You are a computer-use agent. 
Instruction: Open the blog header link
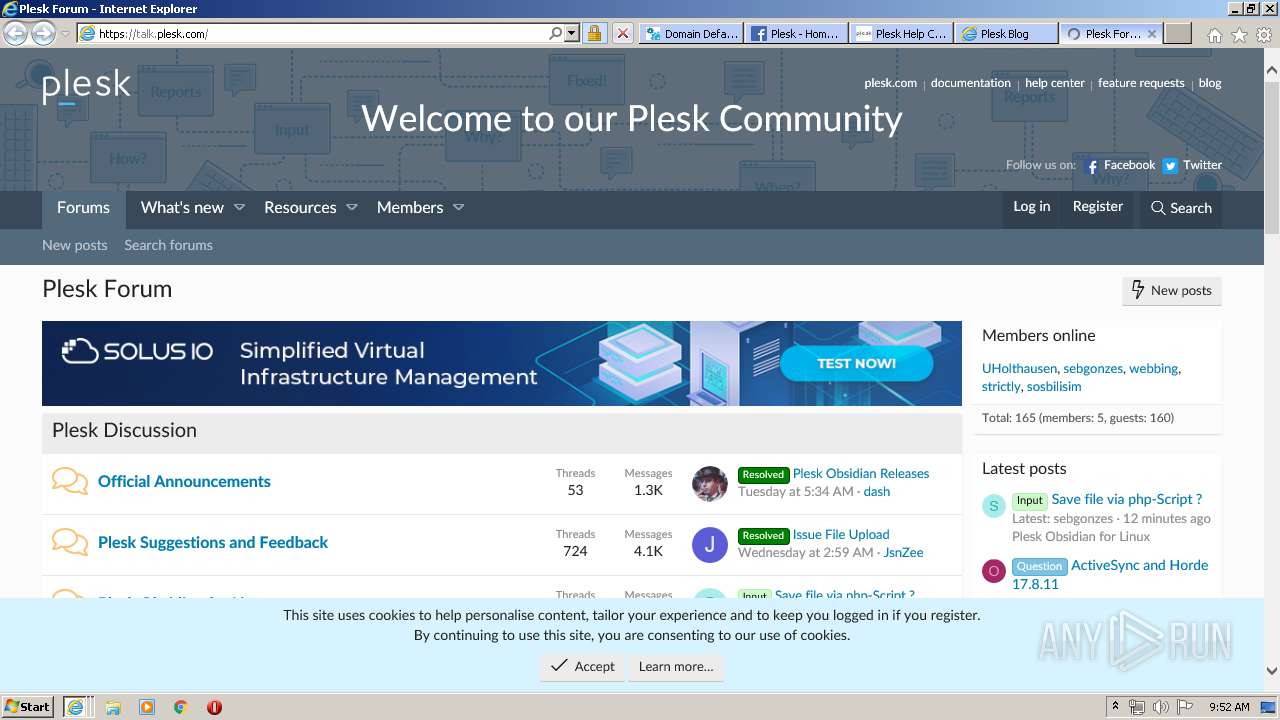[x=1210, y=83]
